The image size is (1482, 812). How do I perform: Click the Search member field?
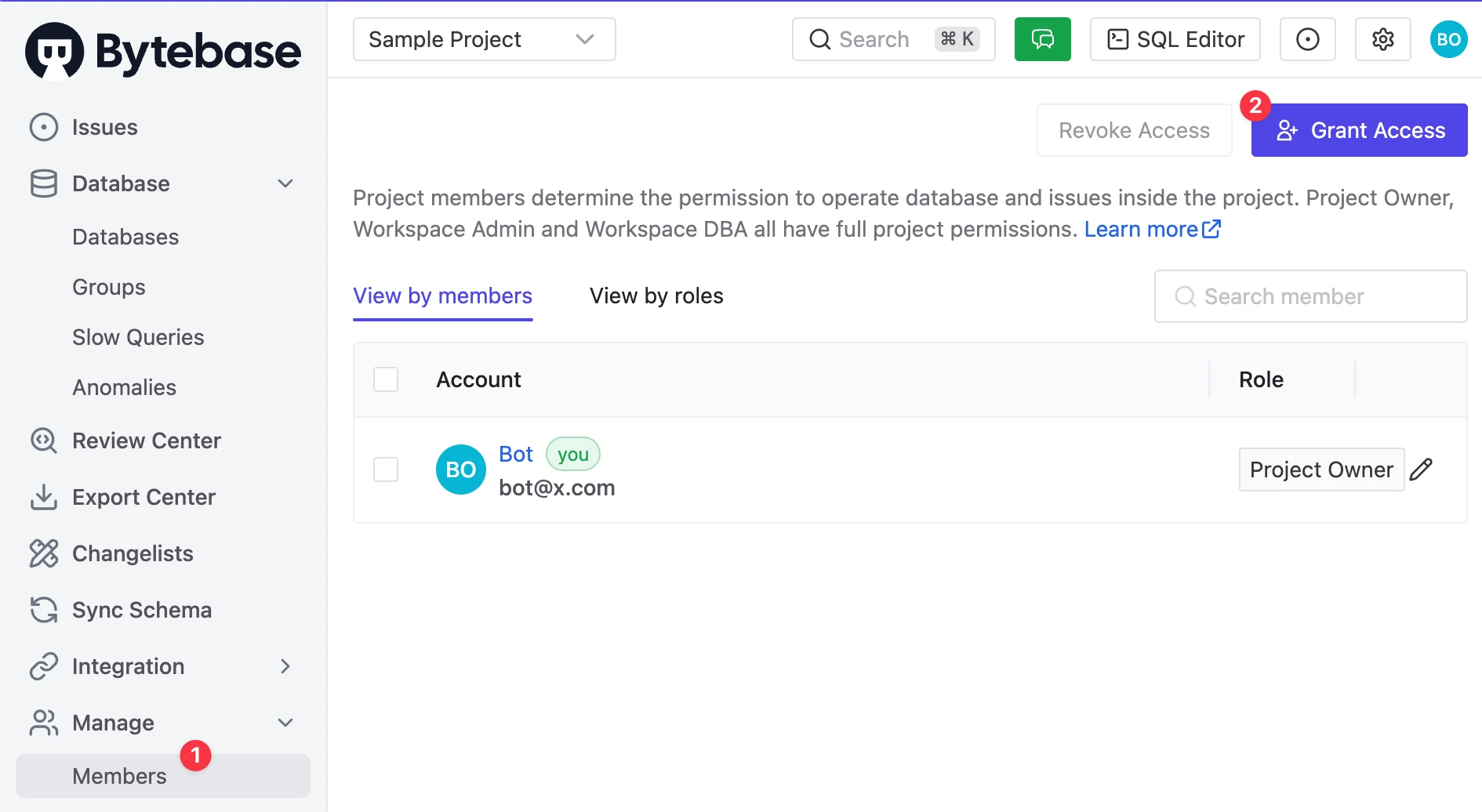(x=1310, y=296)
